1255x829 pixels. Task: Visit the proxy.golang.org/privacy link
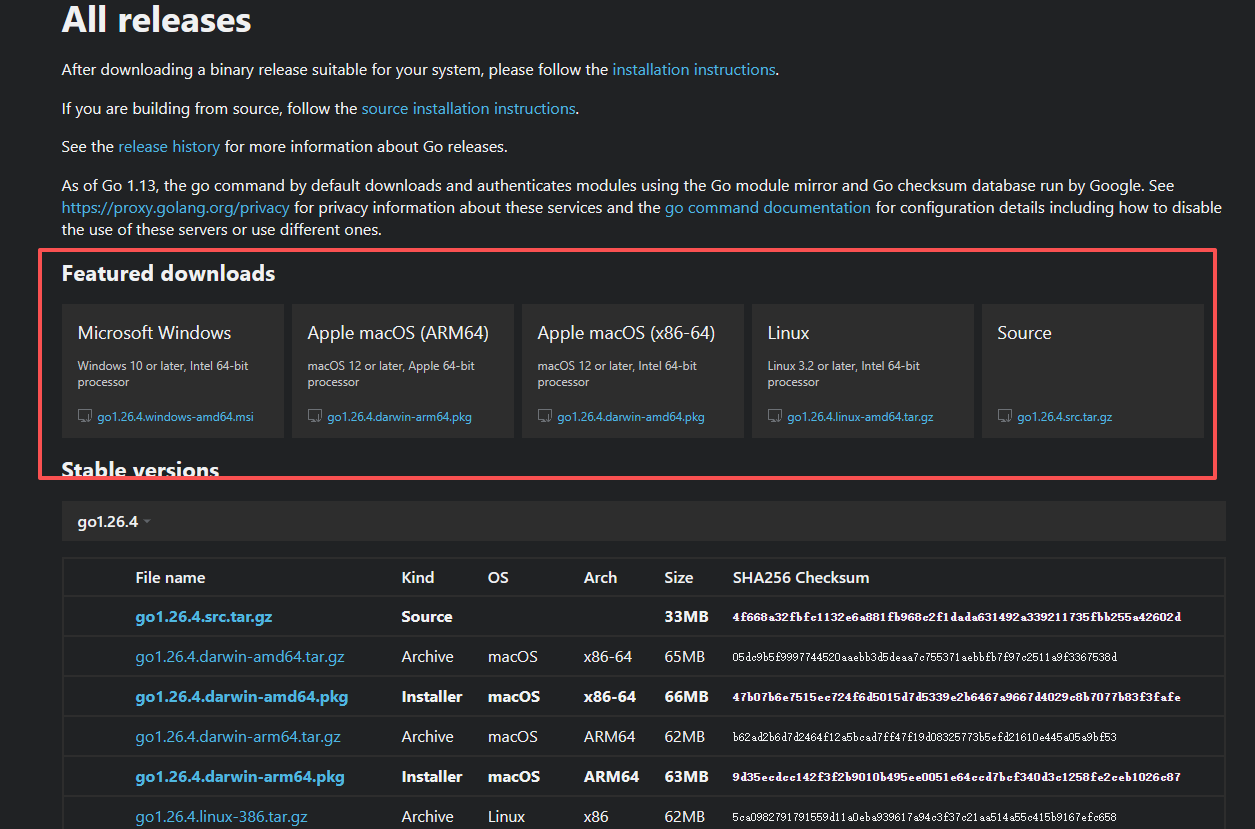click(175, 207)
